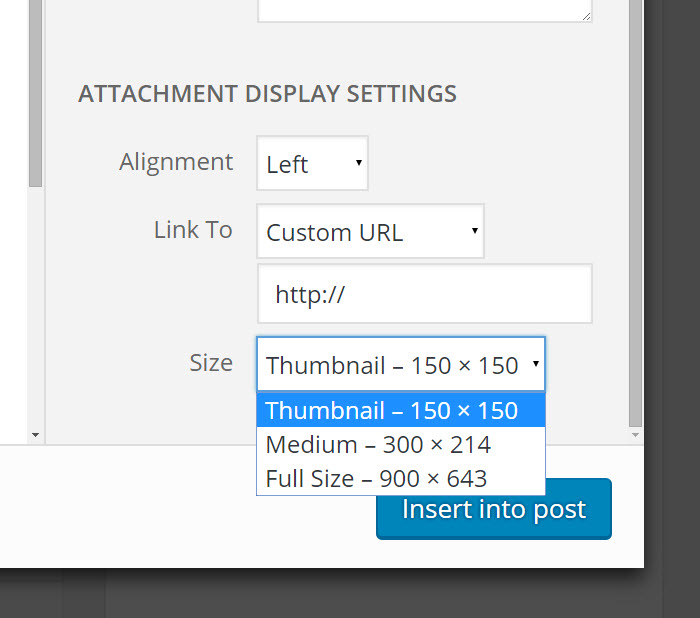Click right sidebar scrollbar down arrow
Screen dimensions: 700x618
[x=636, y=435]
